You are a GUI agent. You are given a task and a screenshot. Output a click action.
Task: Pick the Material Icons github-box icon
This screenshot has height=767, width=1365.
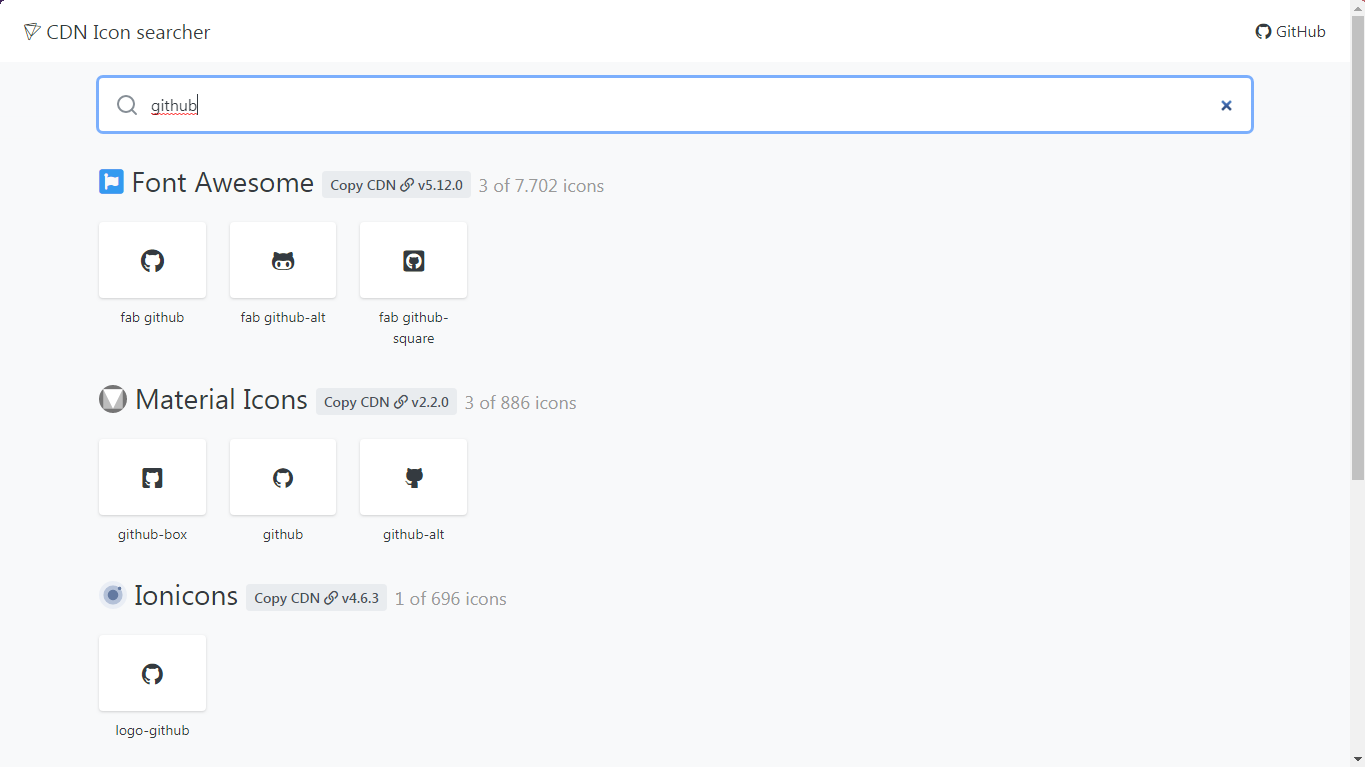[152, 477]
